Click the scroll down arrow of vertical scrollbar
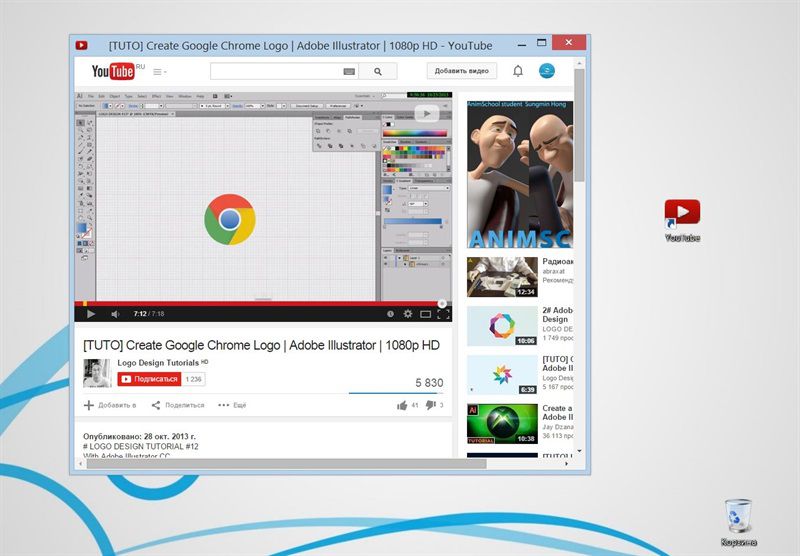The height and width of the screenshot is (556, 800). [579, 451]
